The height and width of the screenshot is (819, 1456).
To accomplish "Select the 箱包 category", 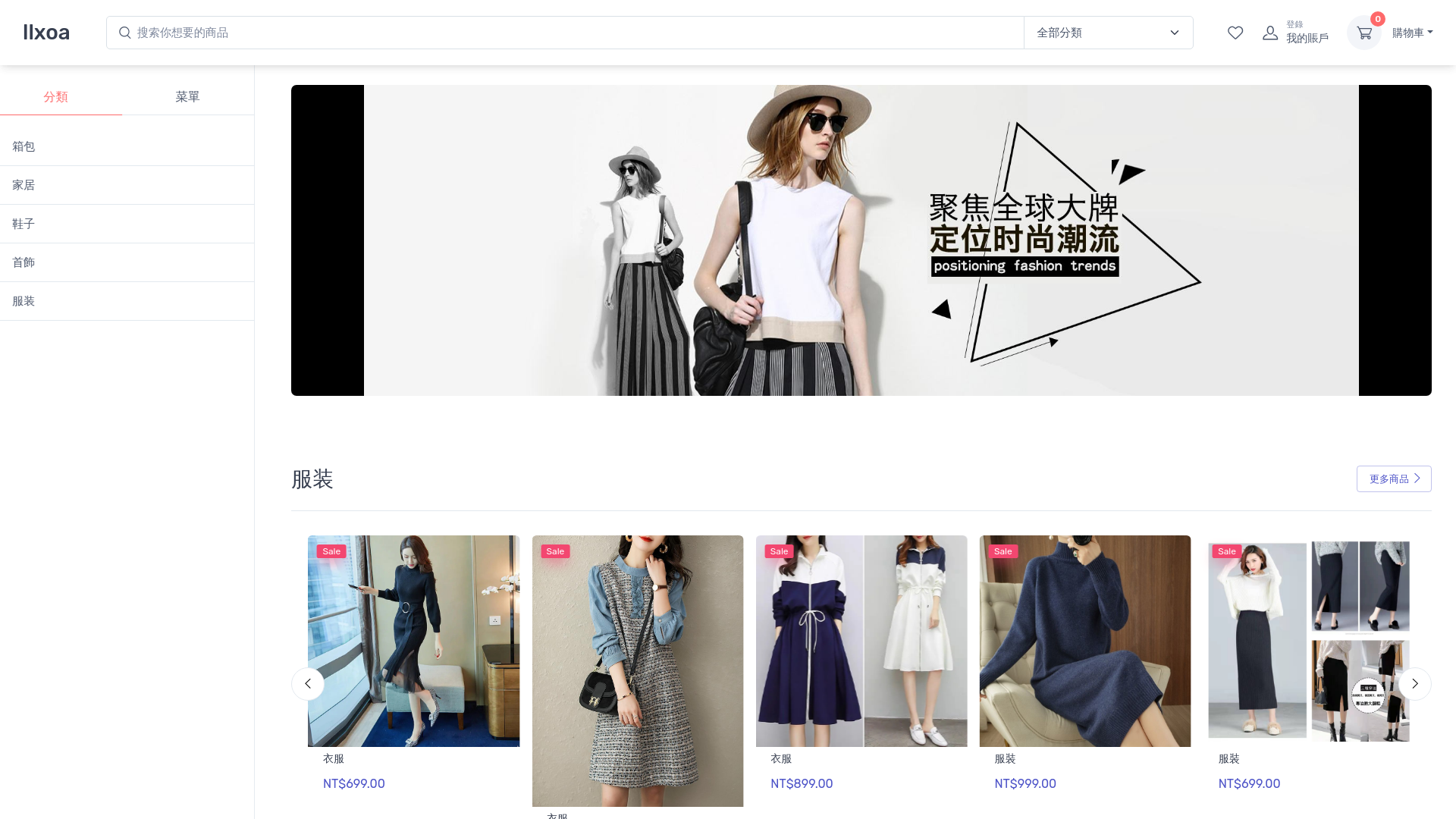I will tap(127, 146).
